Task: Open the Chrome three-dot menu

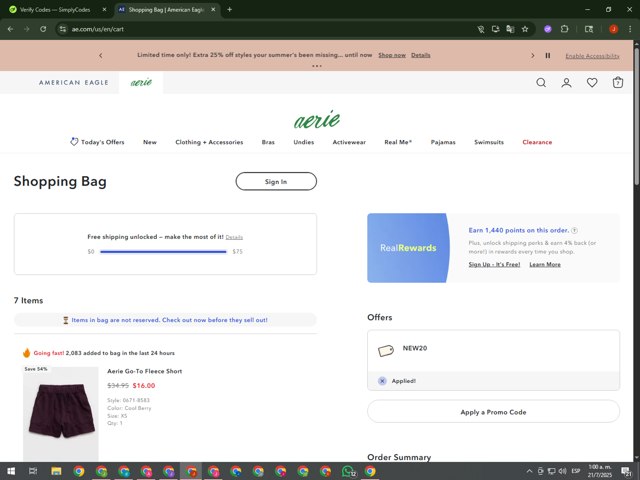Action: (x=630, y=29)
